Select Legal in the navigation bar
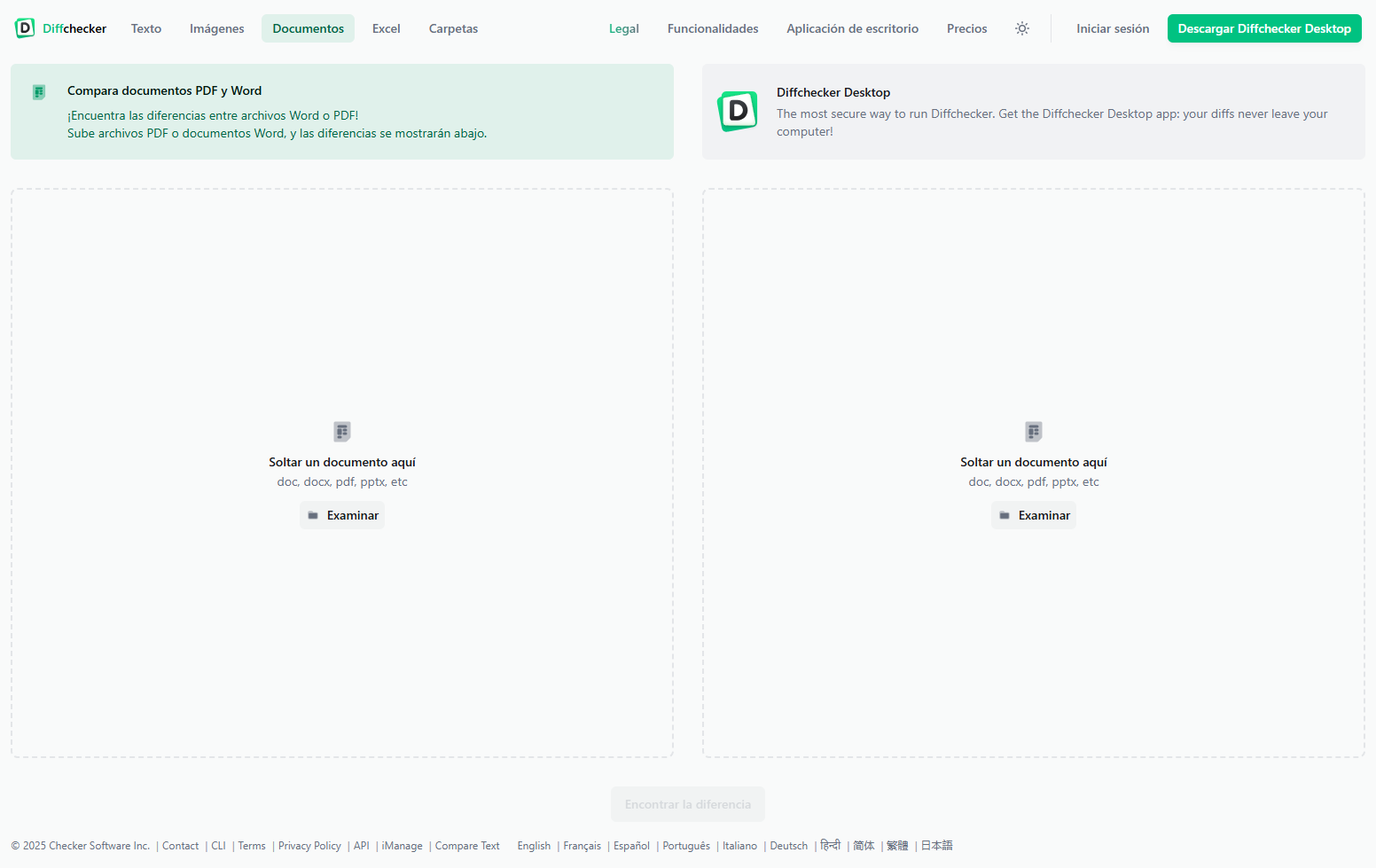 [x=624, y=27]
